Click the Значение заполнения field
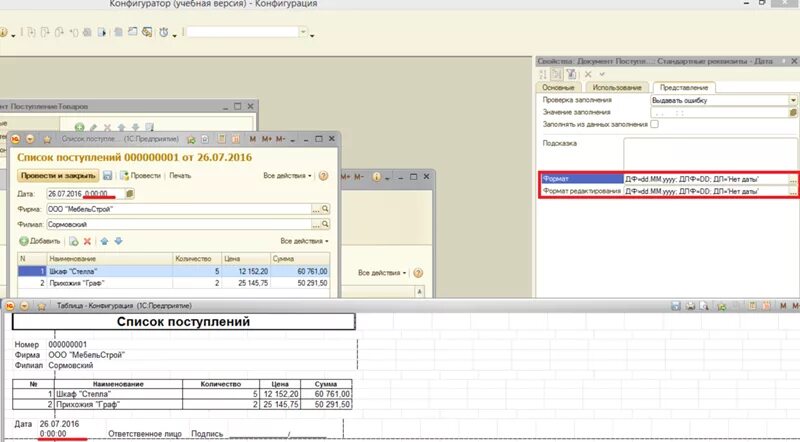The image size is (800, 442). (720, 113)
